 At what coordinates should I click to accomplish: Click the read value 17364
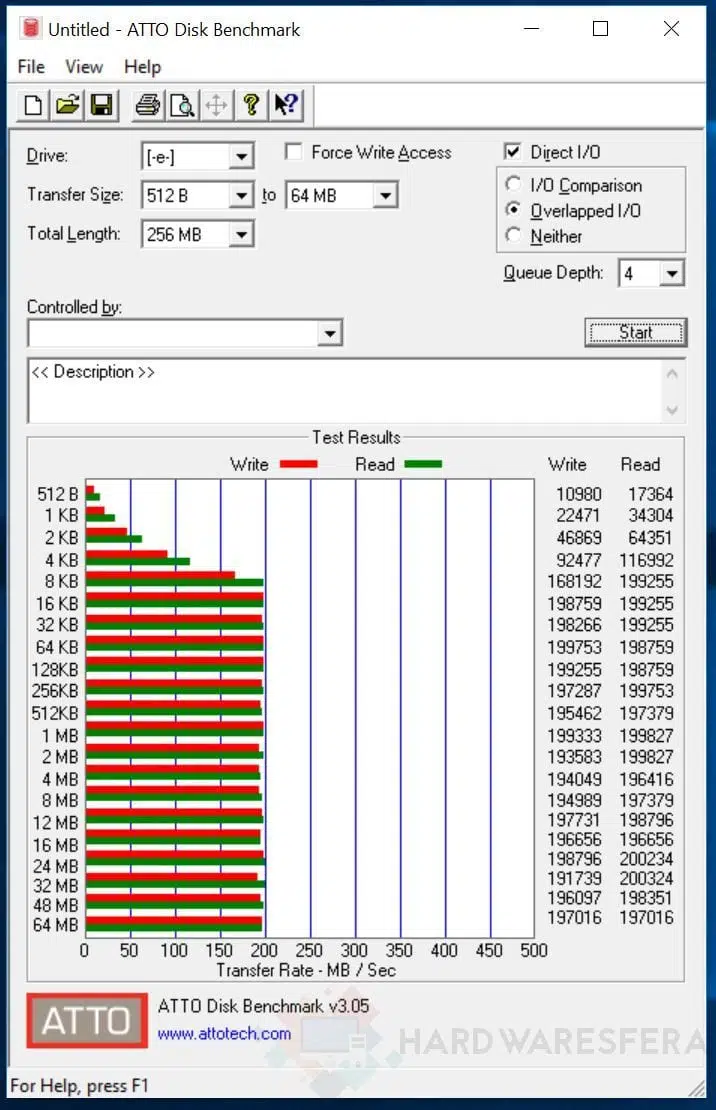click(x=650, y=493)
